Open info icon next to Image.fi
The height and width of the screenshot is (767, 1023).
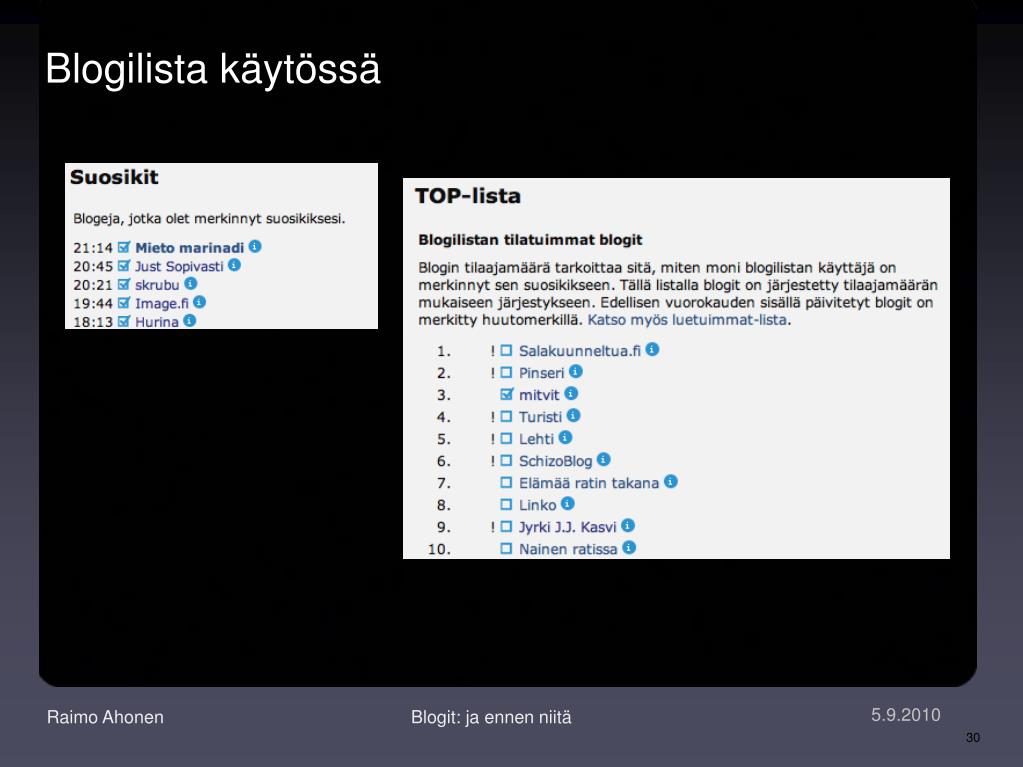(x=200, y=302)
